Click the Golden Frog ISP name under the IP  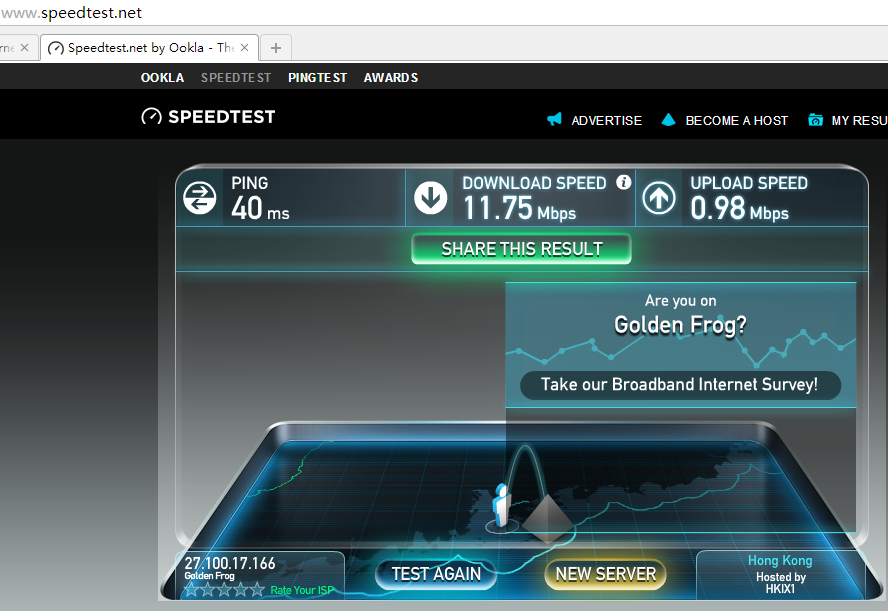209,576
